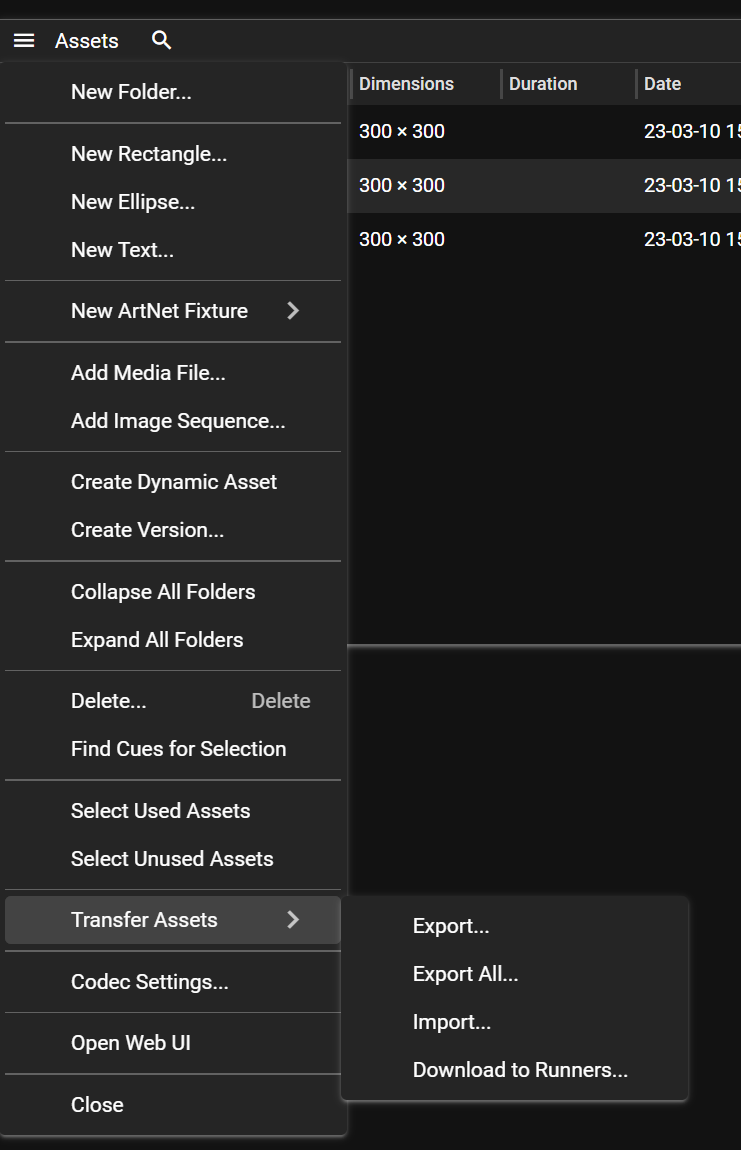Image resolution: width=741 pixels, height=1150 pixels.
Task: Choose Collapse All Folders
Action: click(173, 592)
